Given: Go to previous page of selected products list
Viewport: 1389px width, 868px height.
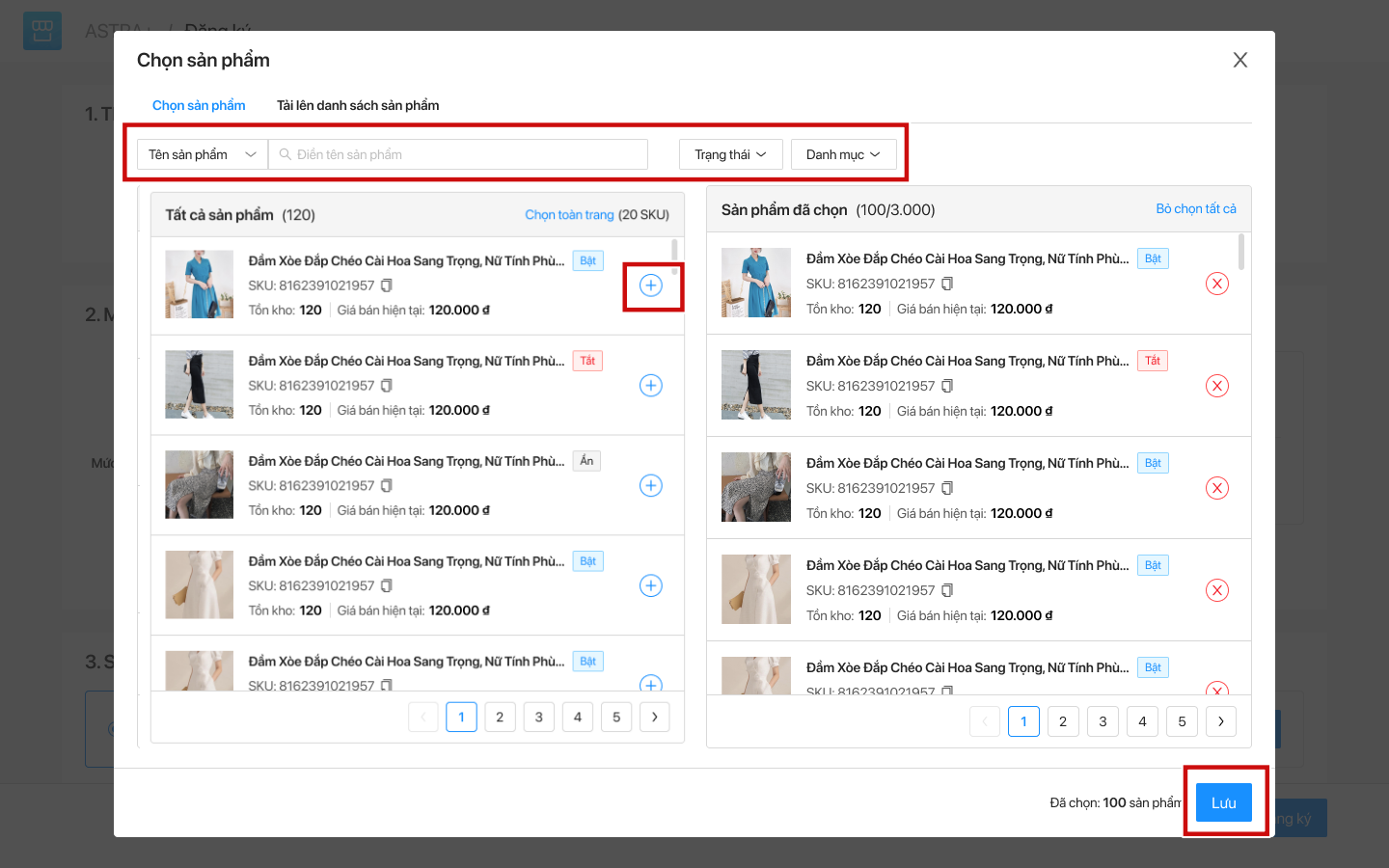Looking at the screenshot, I should click(985, 721).
